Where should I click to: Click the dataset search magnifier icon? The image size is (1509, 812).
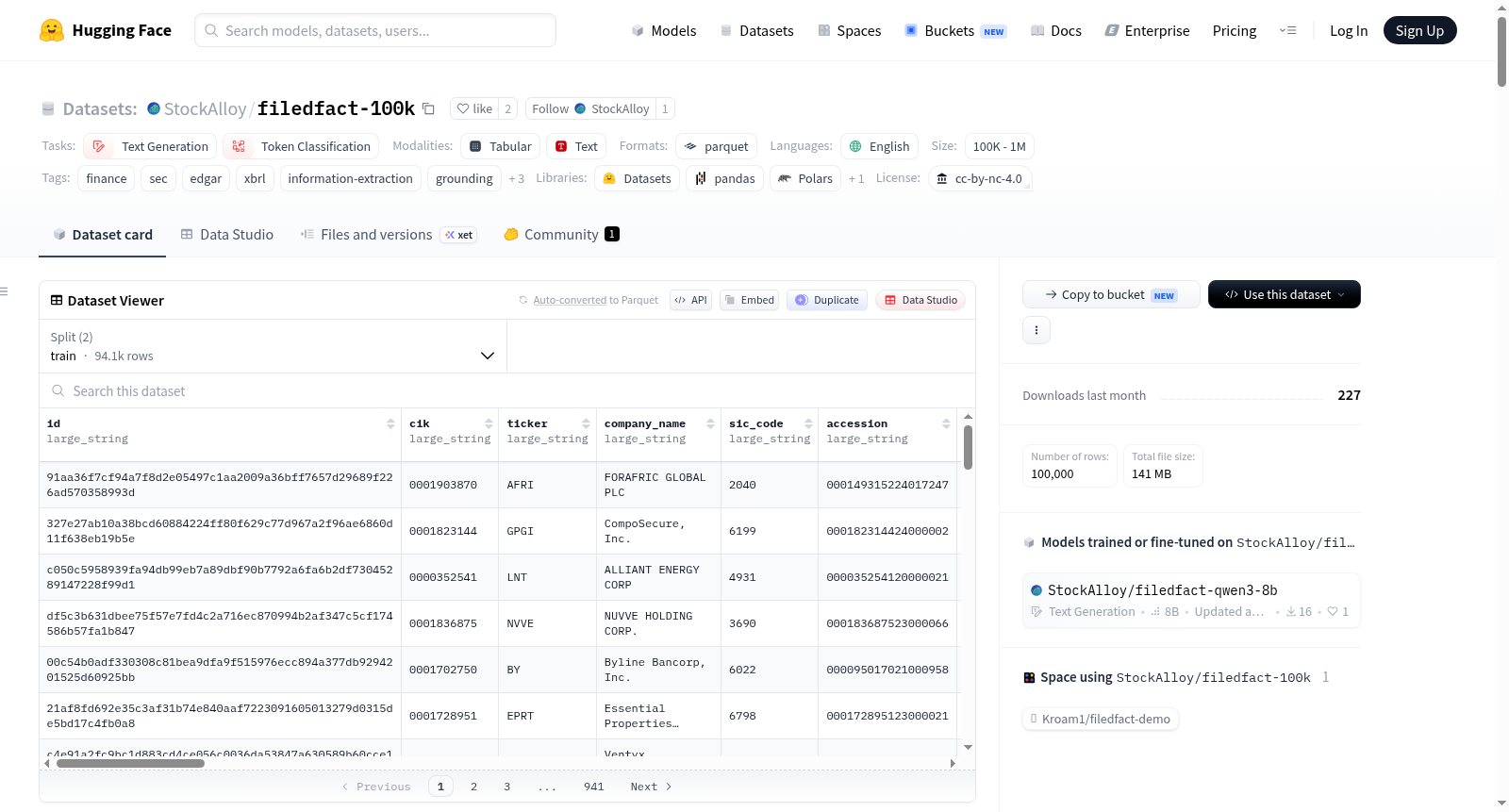58,391
